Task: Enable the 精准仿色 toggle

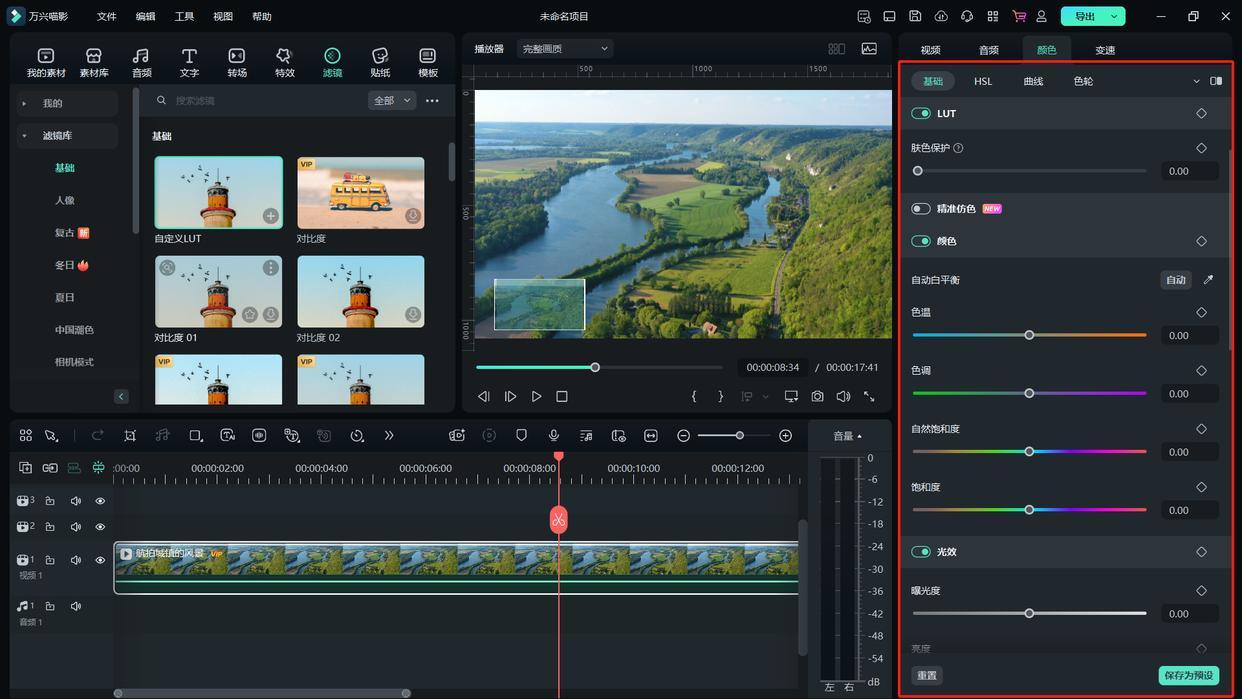Action: coord(920,209)
